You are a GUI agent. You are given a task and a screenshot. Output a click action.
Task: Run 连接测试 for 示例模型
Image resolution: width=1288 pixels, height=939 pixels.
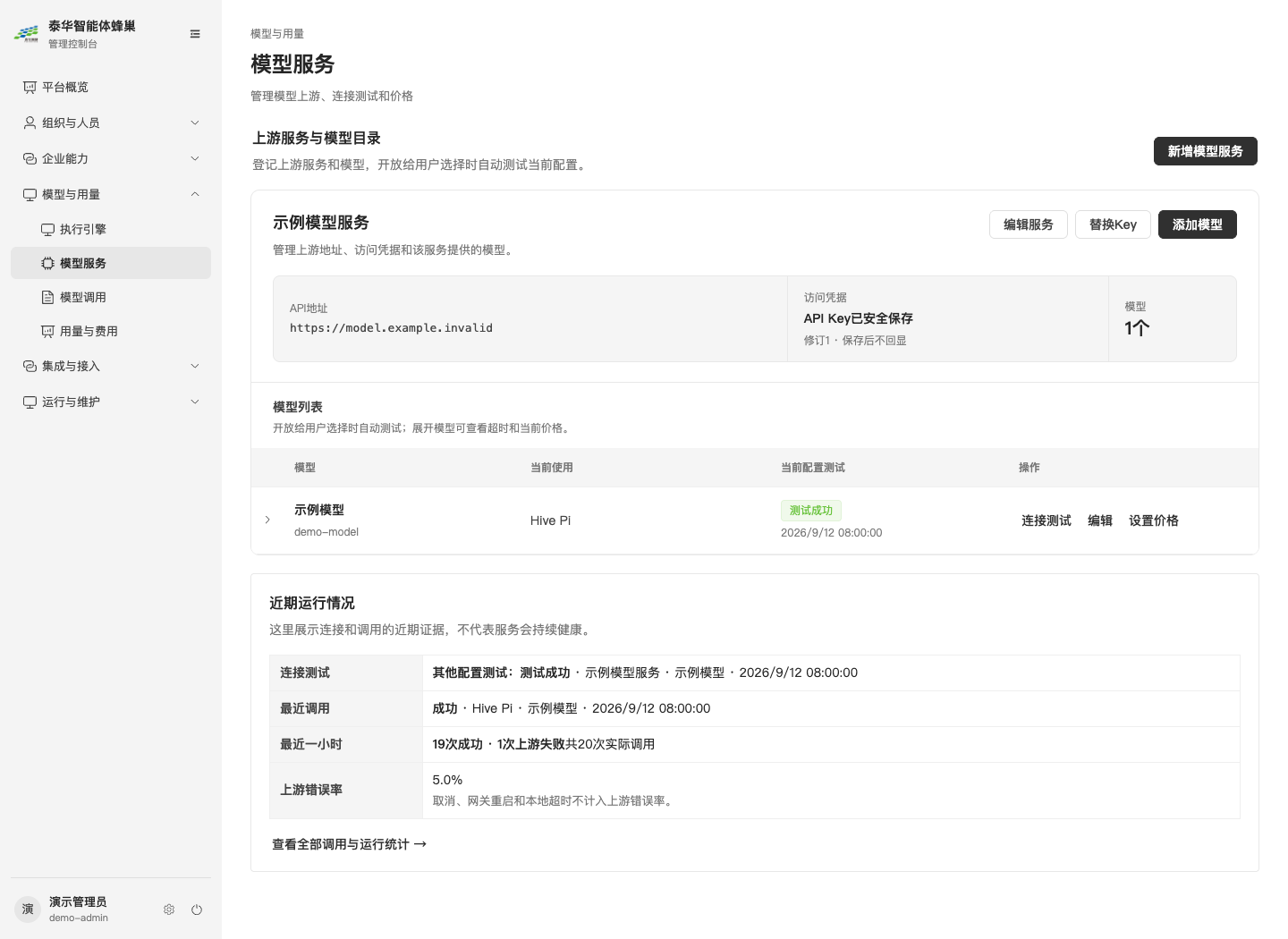click(x=1046, y=520)
